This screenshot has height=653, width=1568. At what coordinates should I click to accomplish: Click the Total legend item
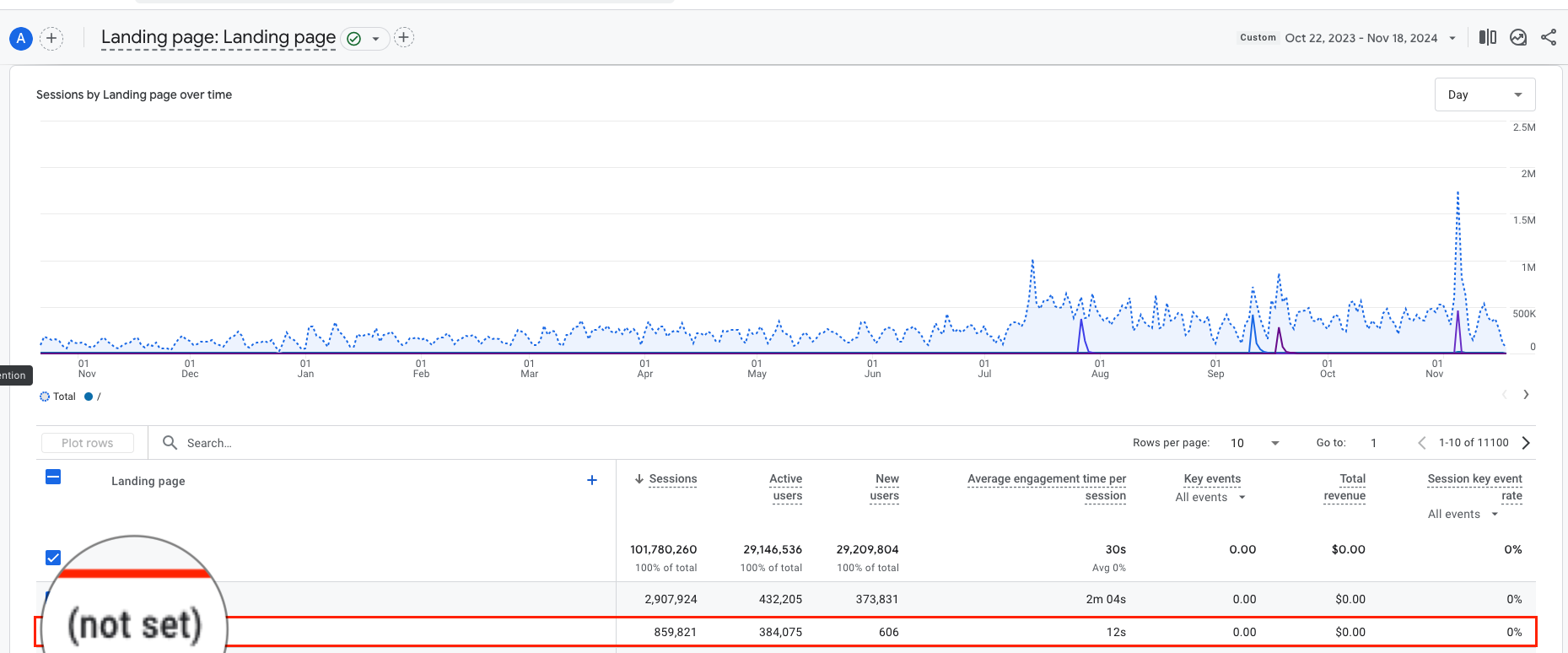[58, 397]
